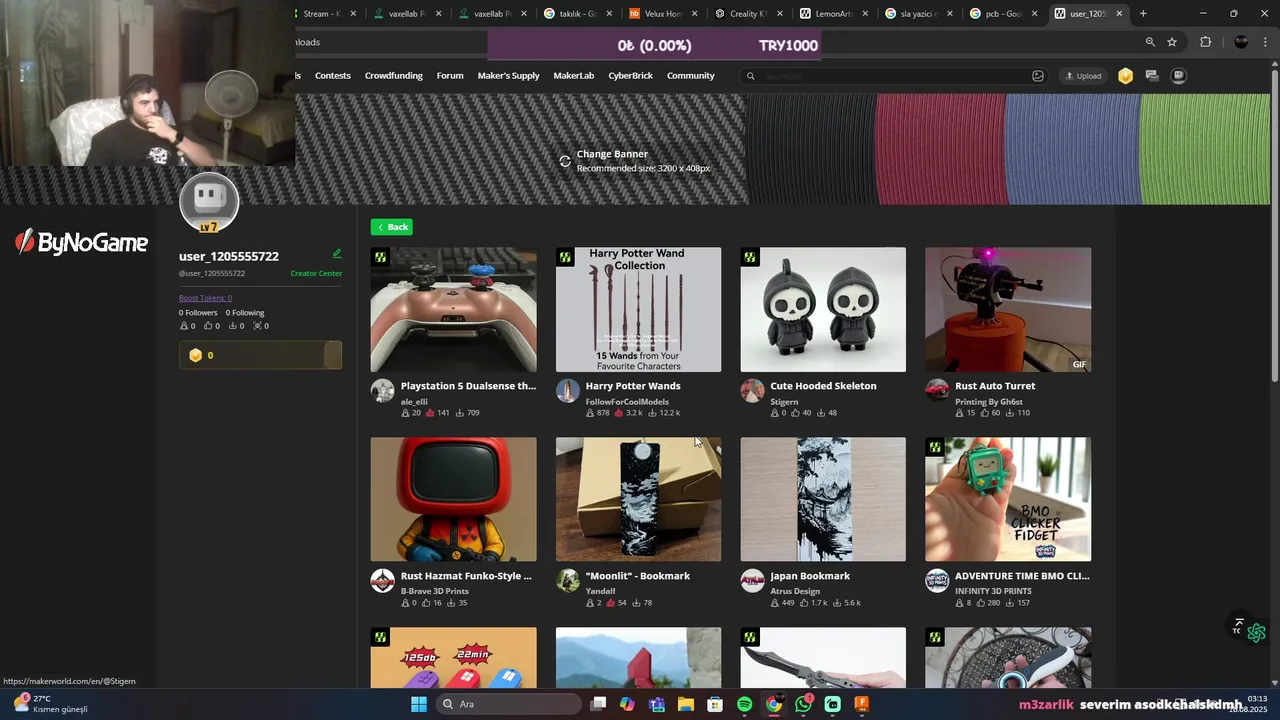This screenshot has height=720, width=1280.
Task: Click the site search input field
Action: point(895,76)
